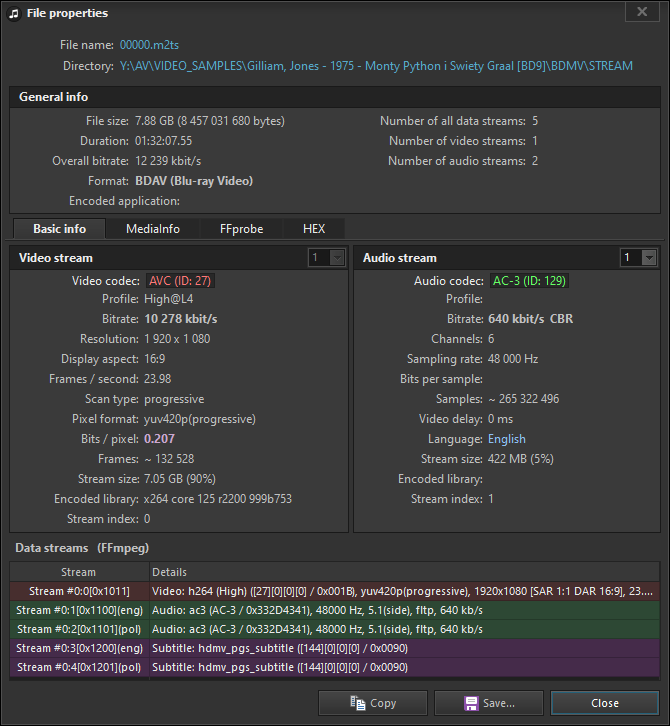Switch to the FFprobe tab

click(x=241, y=229)
